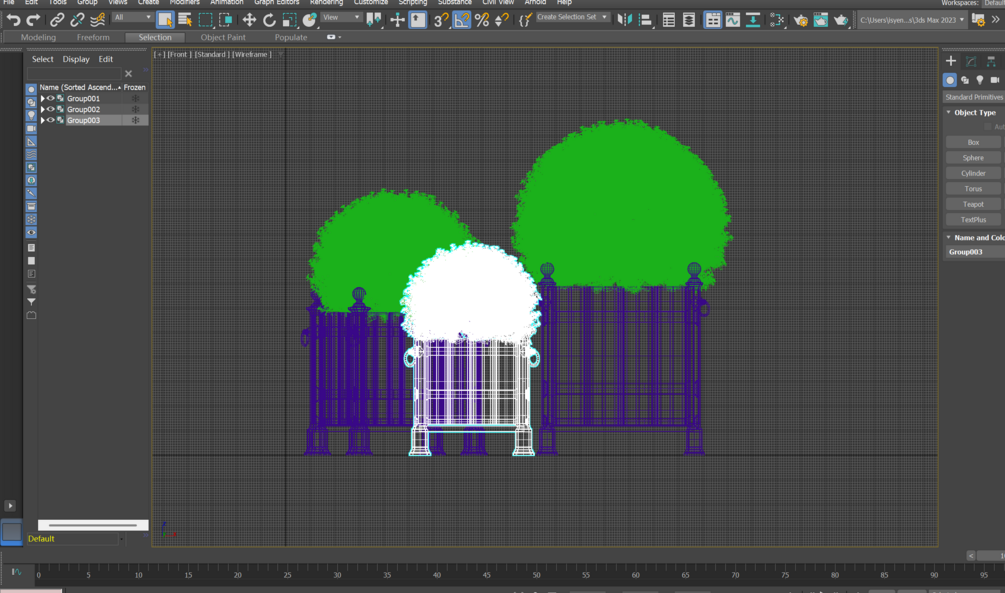Click the Align tool icon
This screenshot has height=593, width=1005.
click(645, 20)
